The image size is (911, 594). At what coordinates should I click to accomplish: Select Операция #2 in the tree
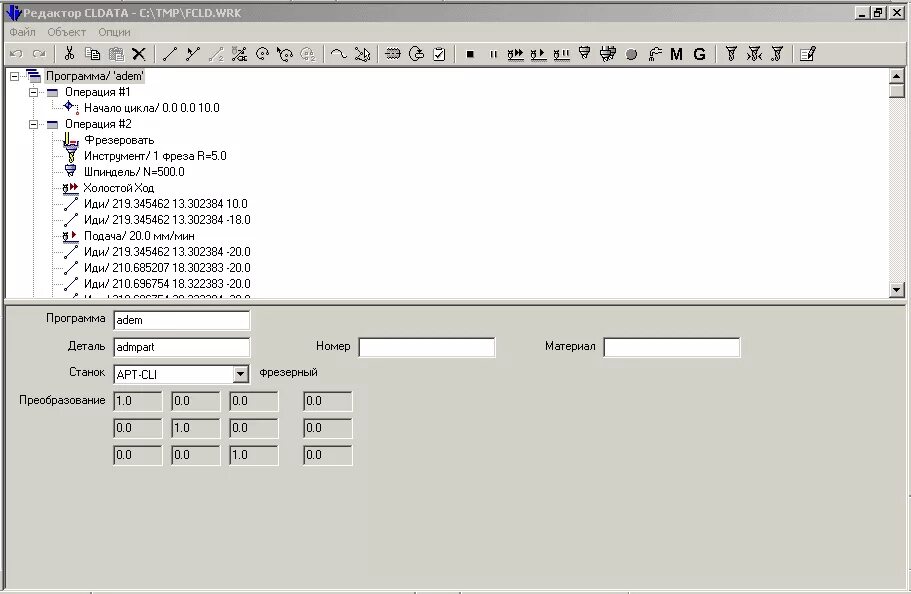click(x=98, y=124)
